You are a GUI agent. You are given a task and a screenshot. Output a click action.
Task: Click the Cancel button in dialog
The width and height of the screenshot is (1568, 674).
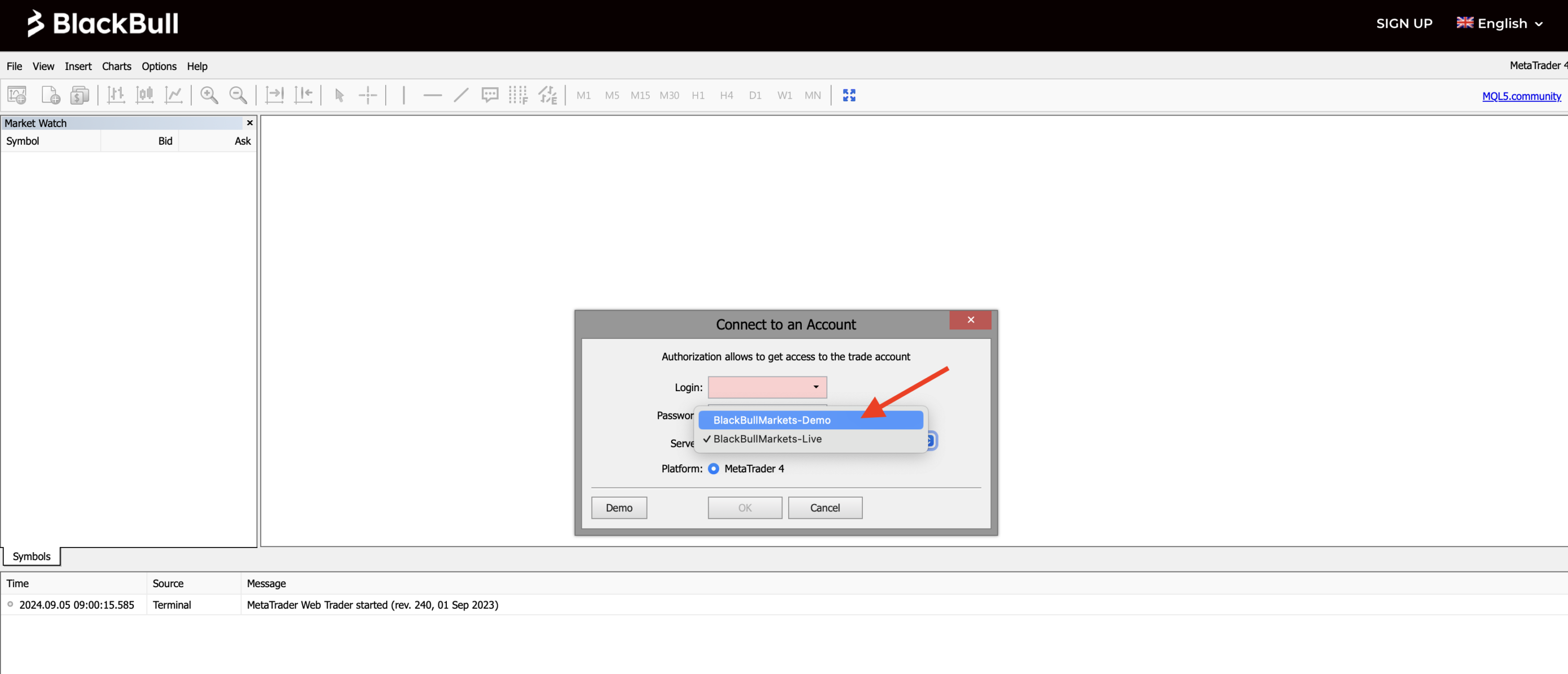825,508
